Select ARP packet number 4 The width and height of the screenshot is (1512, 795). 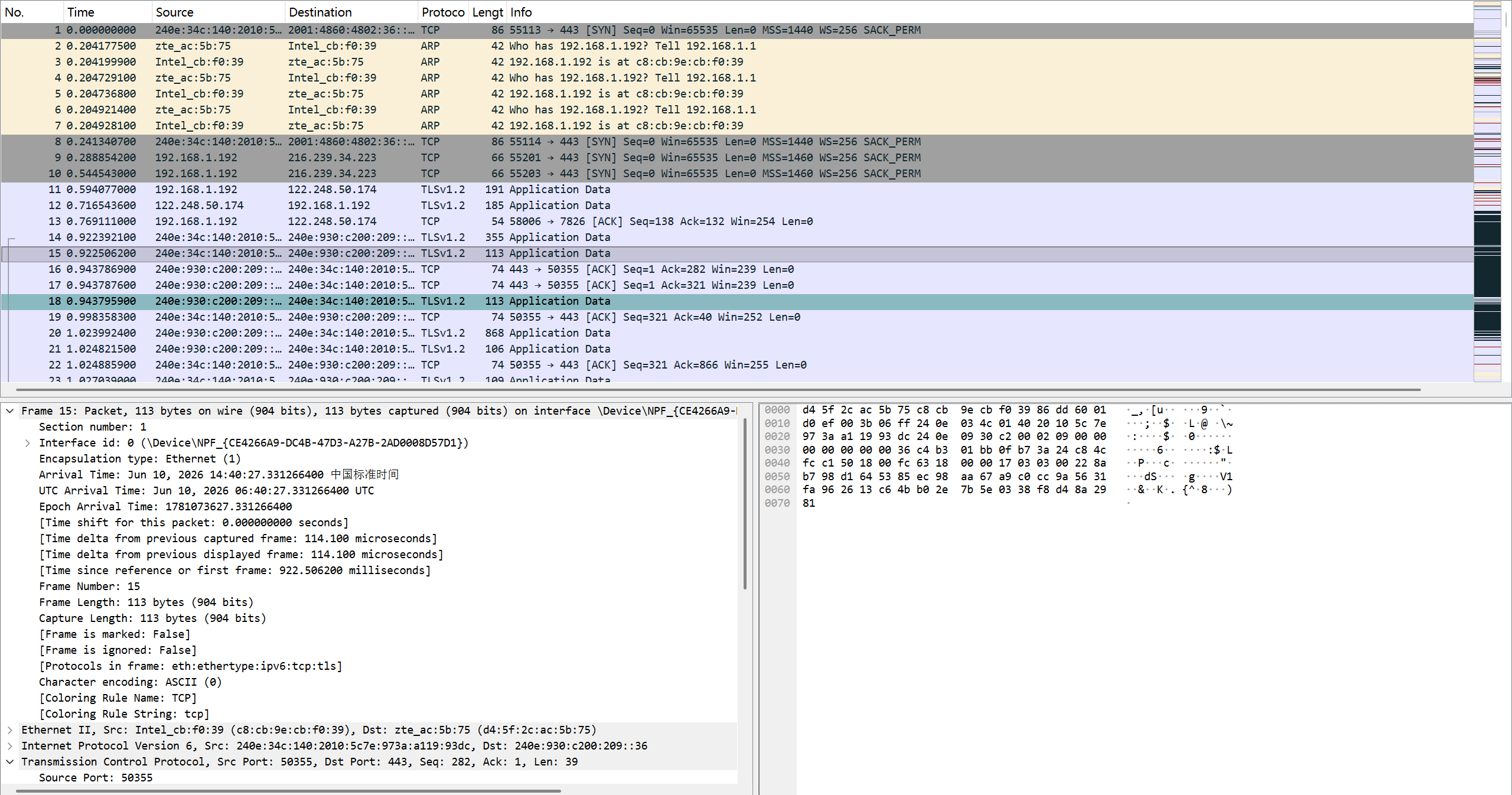click(x=737, y=78)
